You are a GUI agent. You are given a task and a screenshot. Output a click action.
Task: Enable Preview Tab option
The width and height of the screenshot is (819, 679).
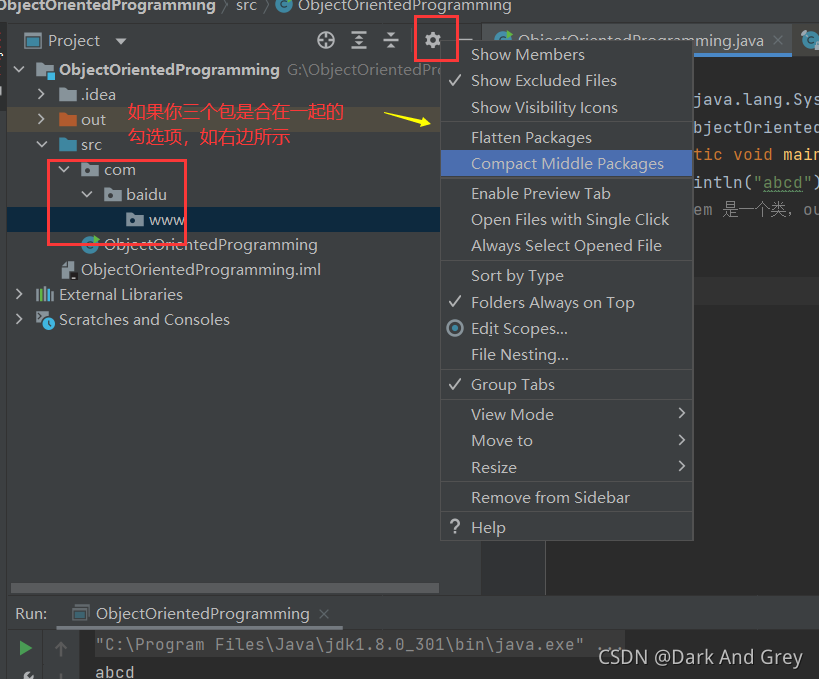pos(567,194)
